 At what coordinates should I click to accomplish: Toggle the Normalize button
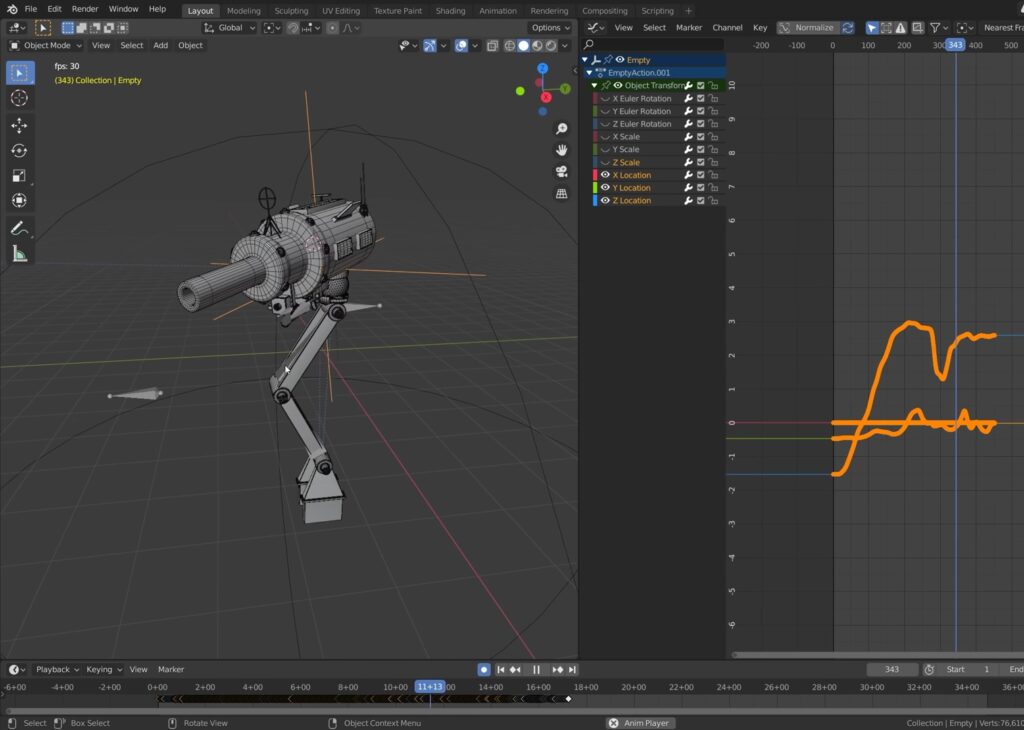coord(808,27)
